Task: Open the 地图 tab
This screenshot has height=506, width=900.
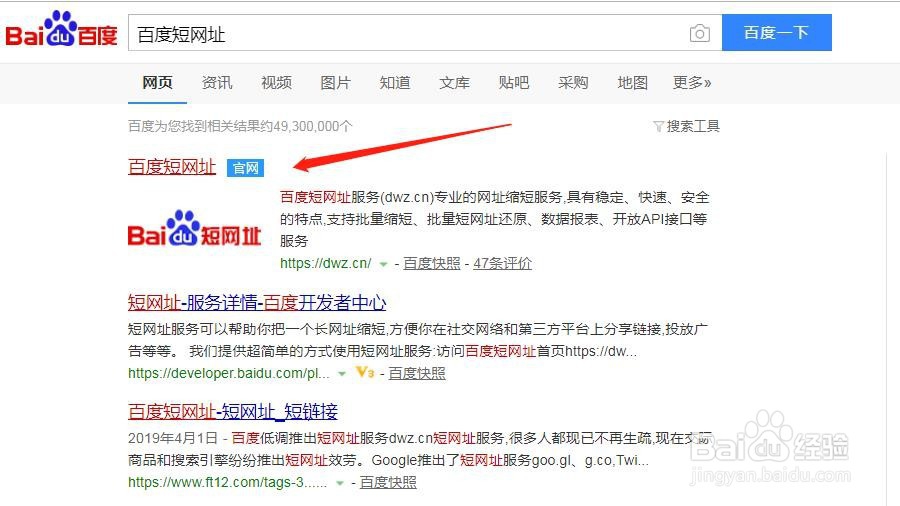Action: pos(633,83)
